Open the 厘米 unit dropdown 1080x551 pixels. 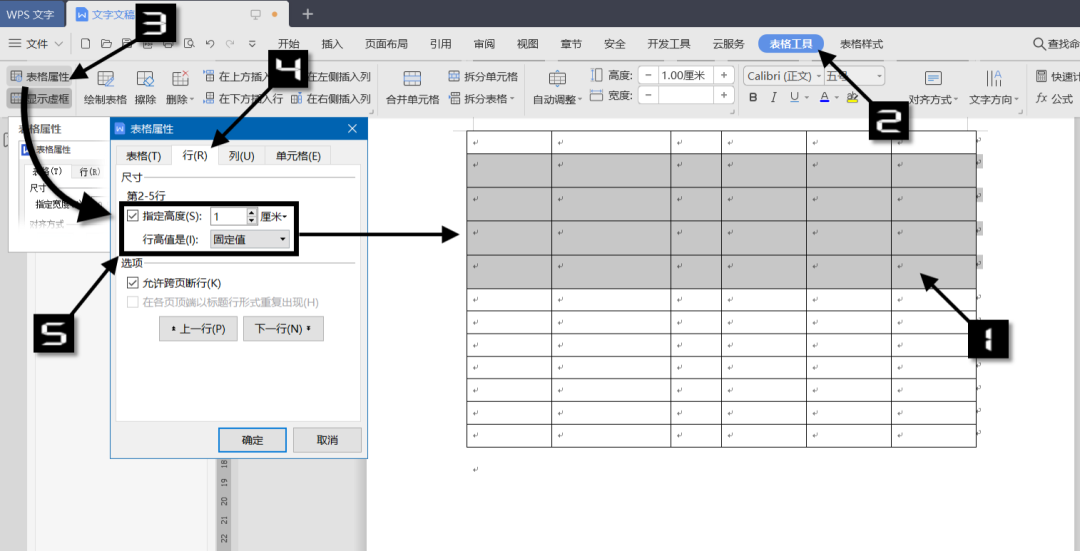point(274,216)
